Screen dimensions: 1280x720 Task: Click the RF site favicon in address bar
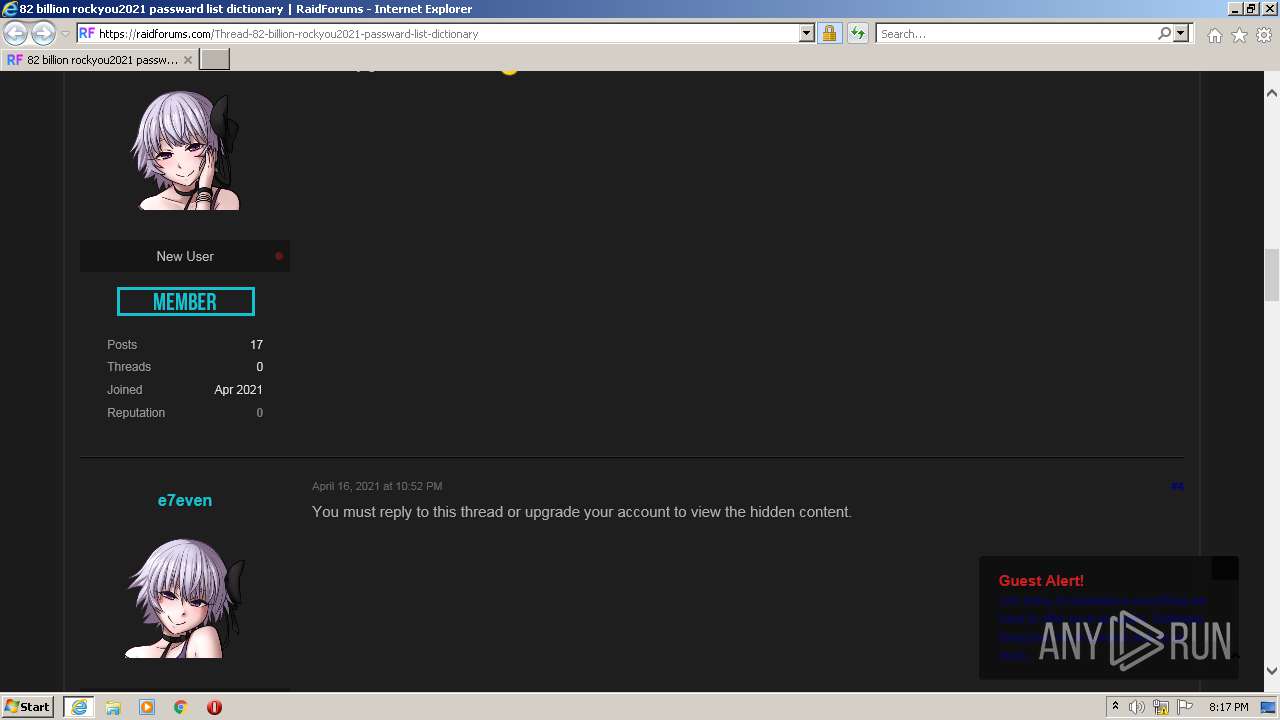pyautogui.click(x=87, y=33)
